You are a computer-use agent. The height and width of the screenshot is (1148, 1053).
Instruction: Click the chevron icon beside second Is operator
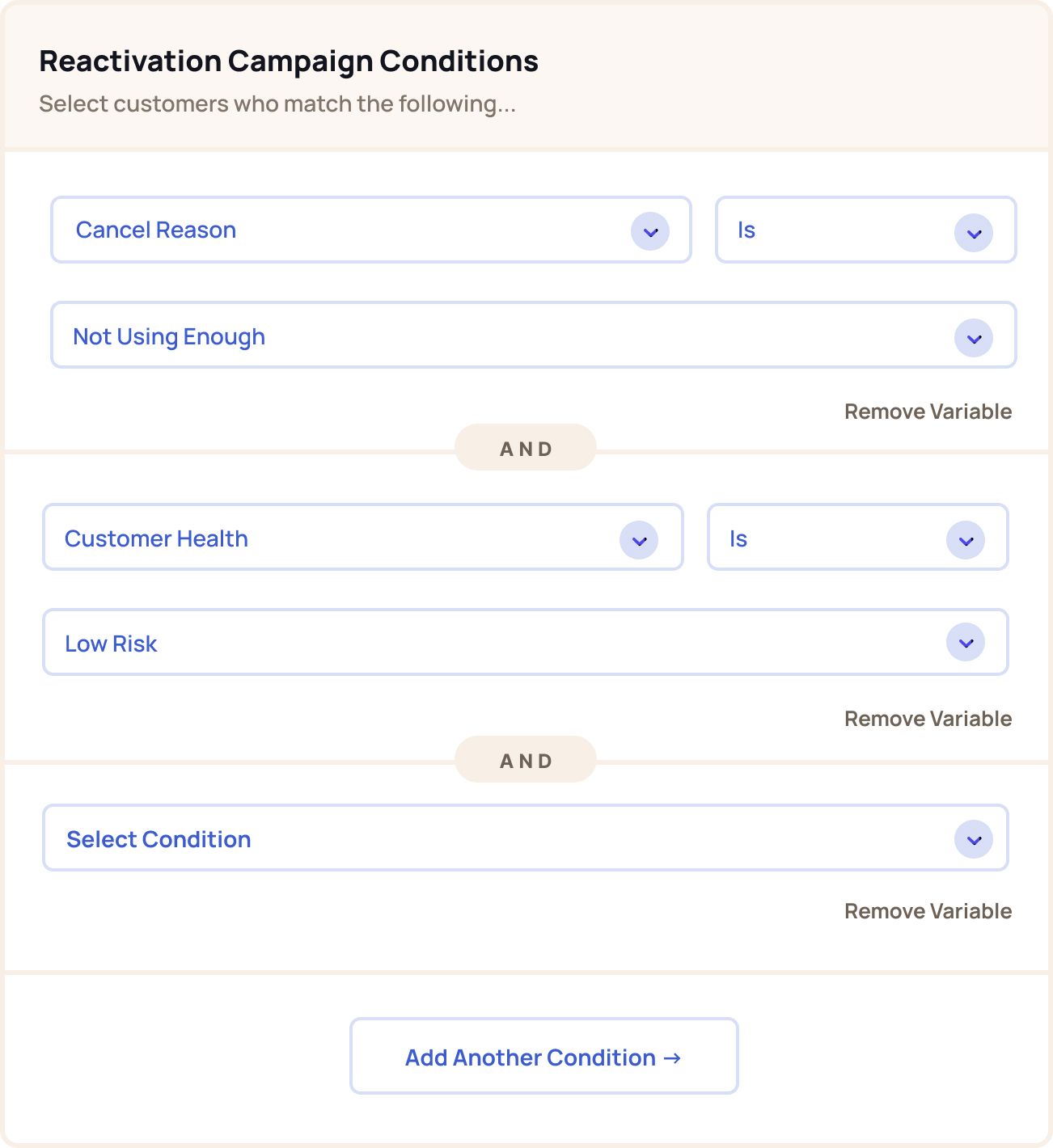(x=966, y=540)
